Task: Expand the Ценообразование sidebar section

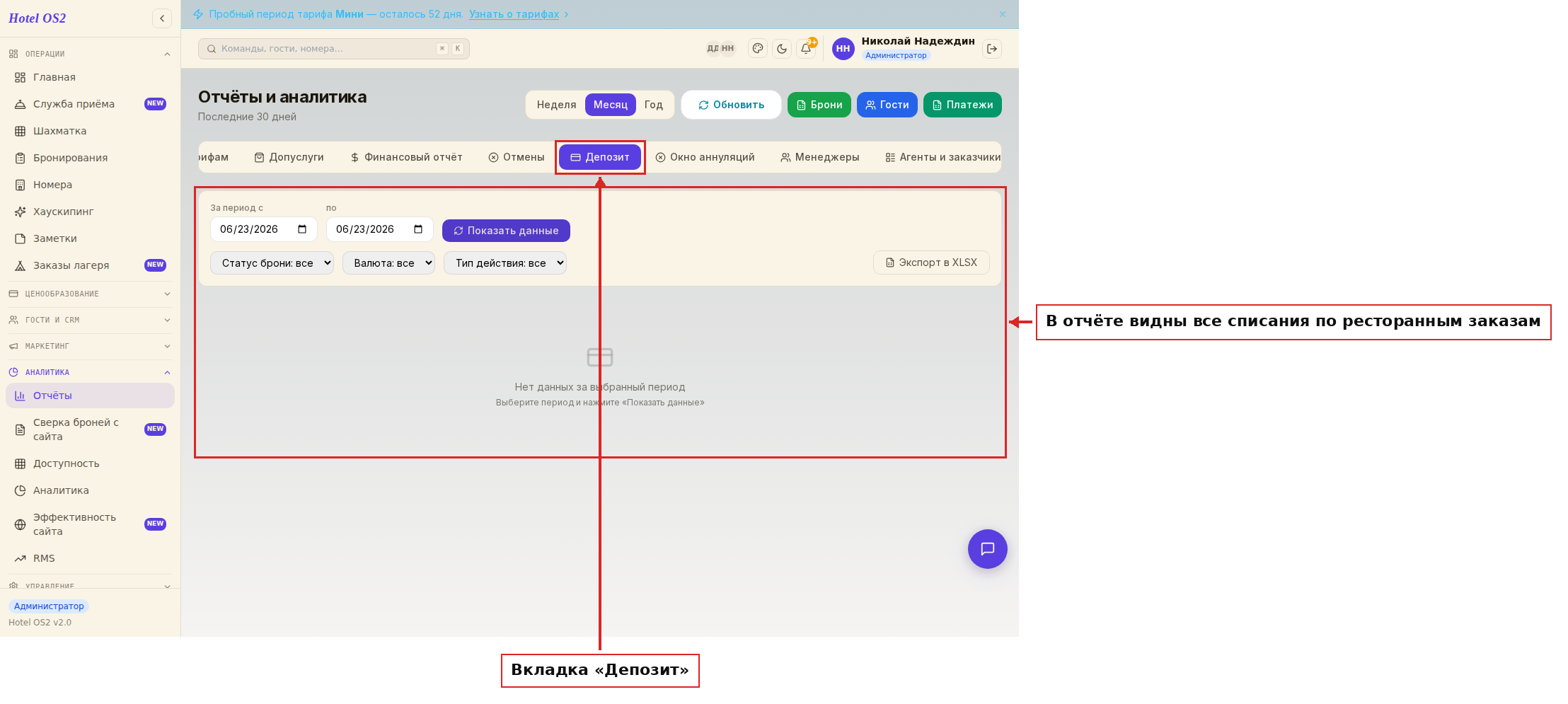Action: click(90, 294)
